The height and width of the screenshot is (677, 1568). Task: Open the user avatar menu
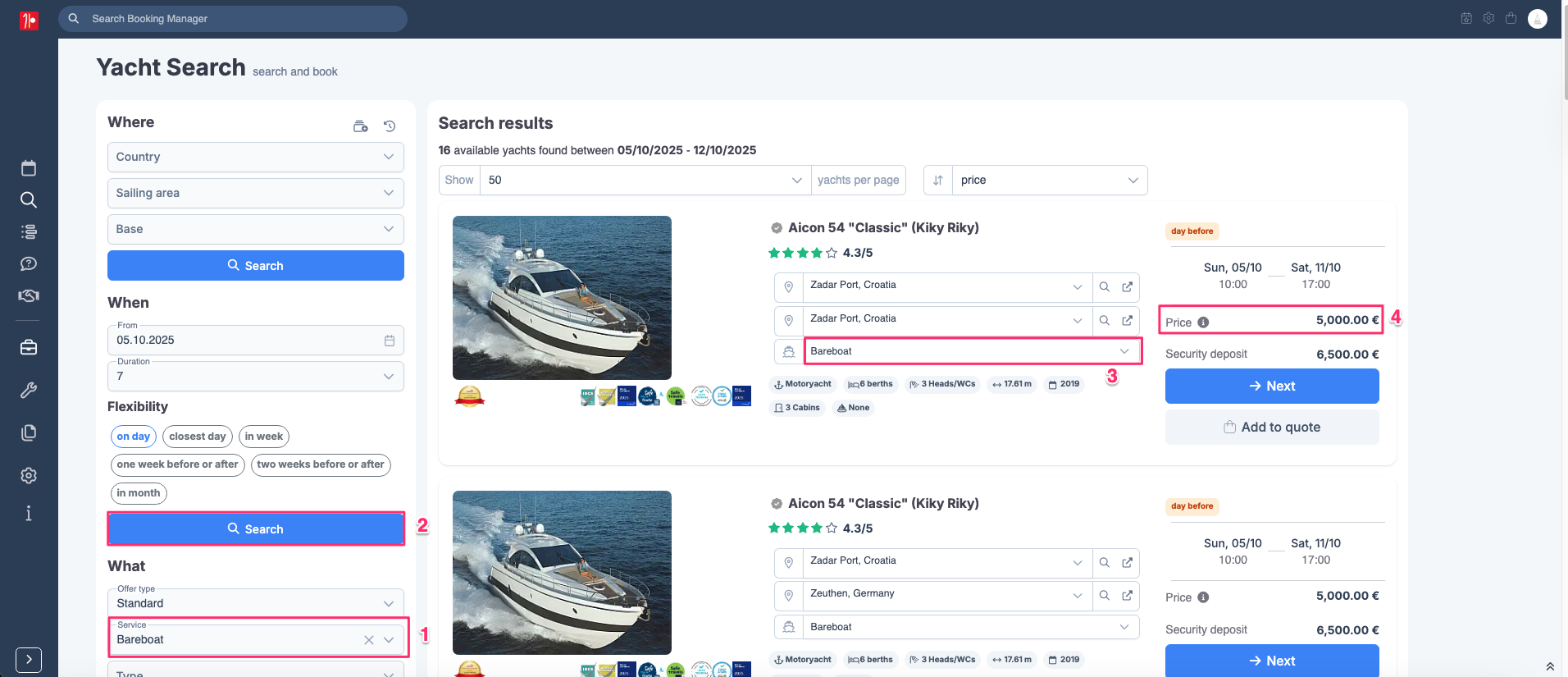tap(1538, 18)
